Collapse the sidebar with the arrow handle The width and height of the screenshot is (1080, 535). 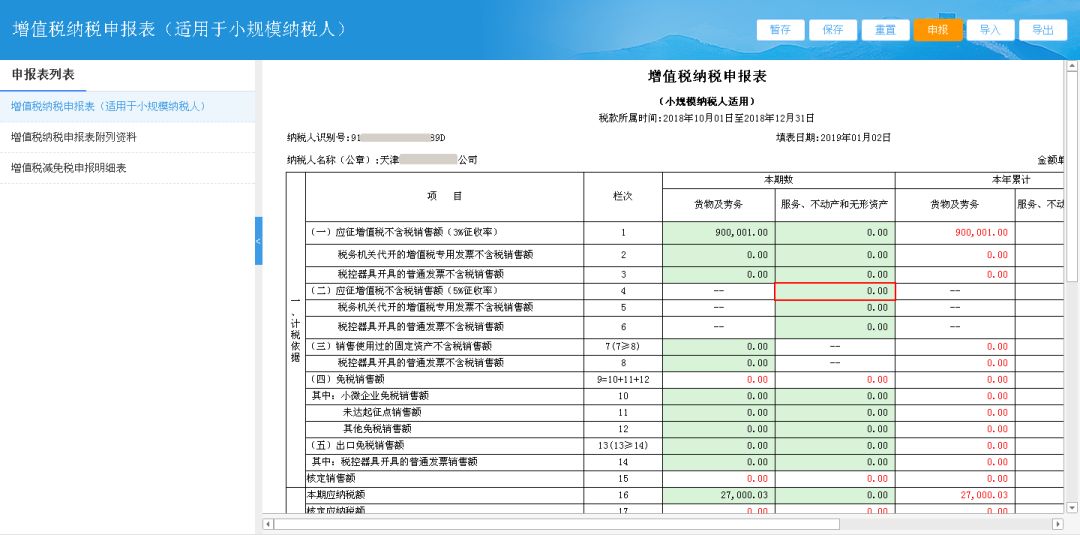(258, 241)
